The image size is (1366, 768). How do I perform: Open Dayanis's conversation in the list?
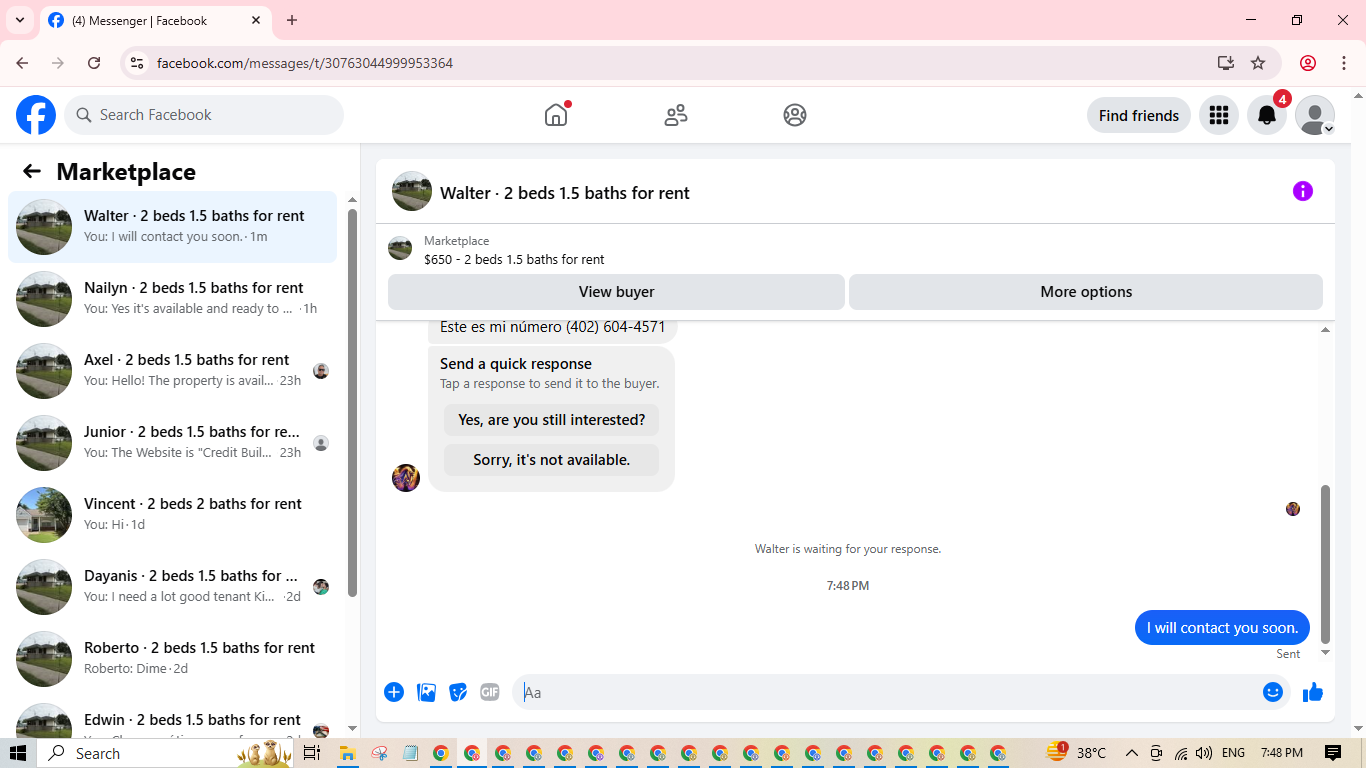pos(173,587)
